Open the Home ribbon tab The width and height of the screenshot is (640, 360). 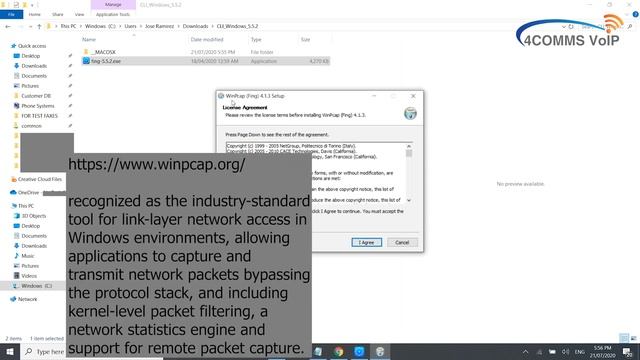(x=35, y=14)
